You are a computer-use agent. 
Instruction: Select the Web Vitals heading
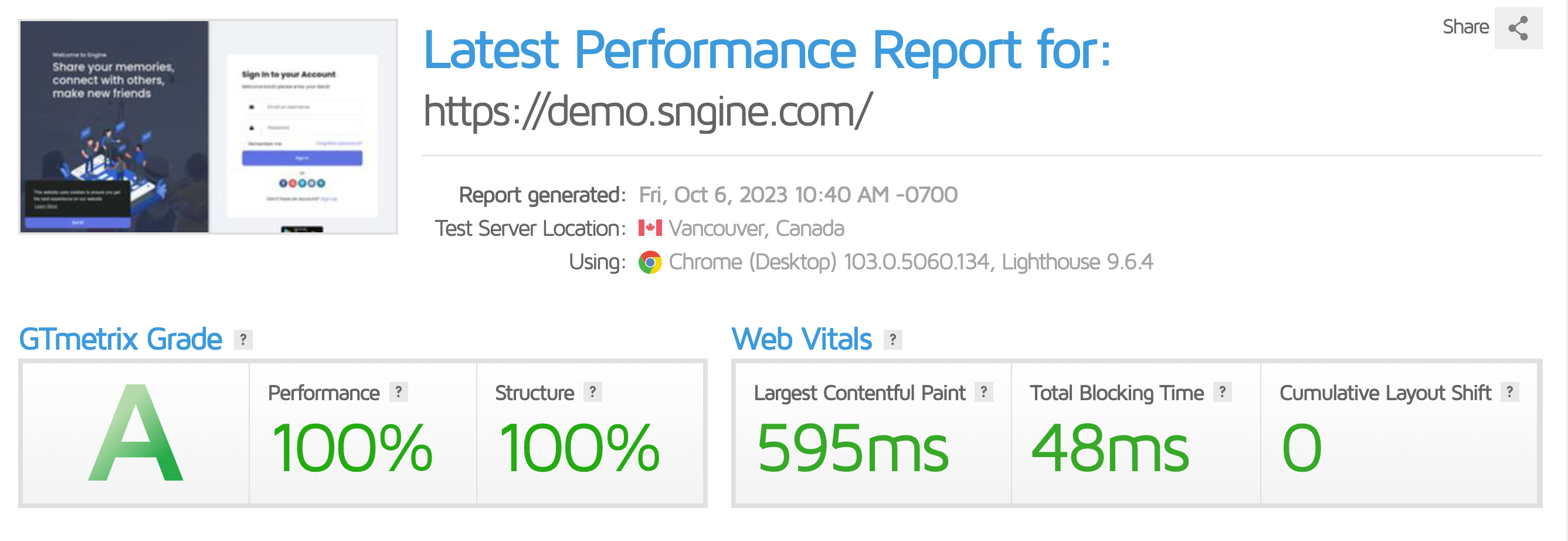(801, 339)
